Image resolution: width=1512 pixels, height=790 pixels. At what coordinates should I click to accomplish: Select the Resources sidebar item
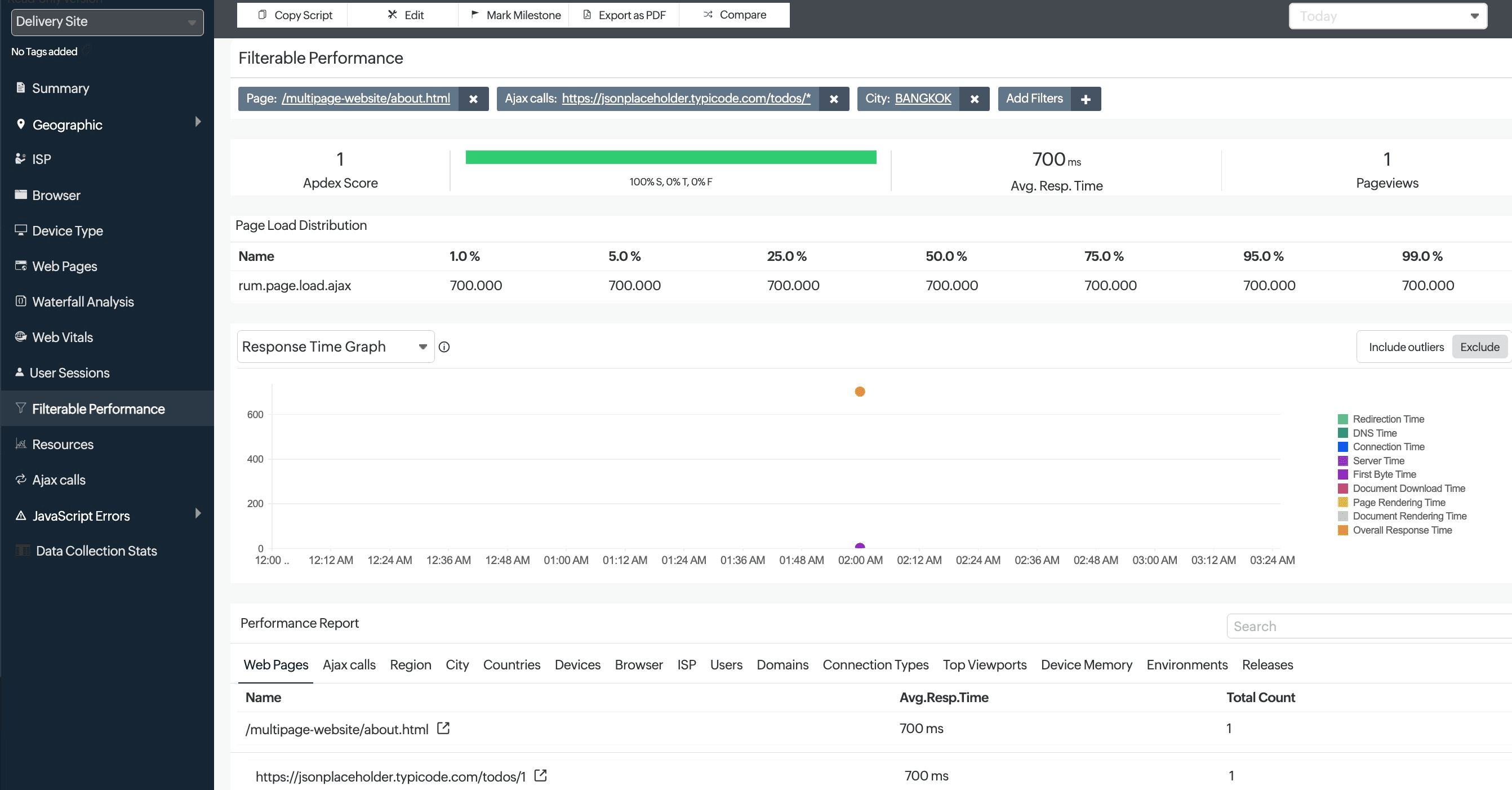61,444
